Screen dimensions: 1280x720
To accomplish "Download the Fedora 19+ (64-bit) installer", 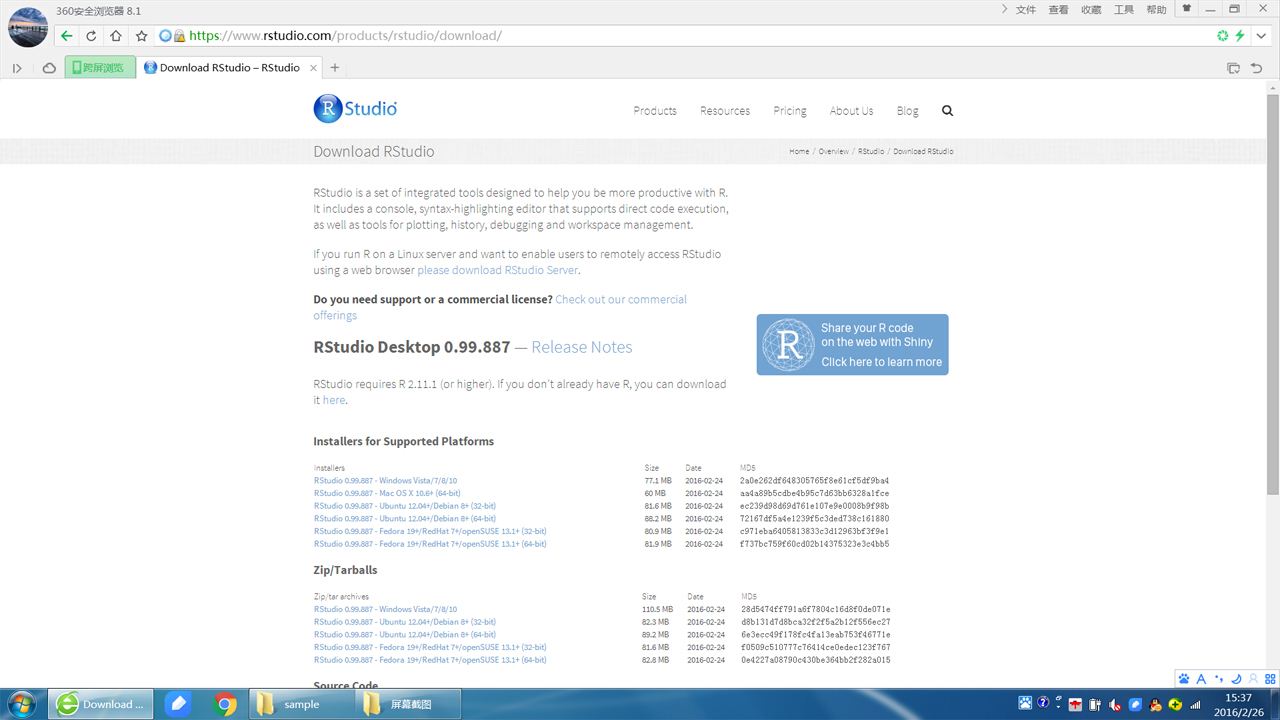I will [x=430, y=544].
